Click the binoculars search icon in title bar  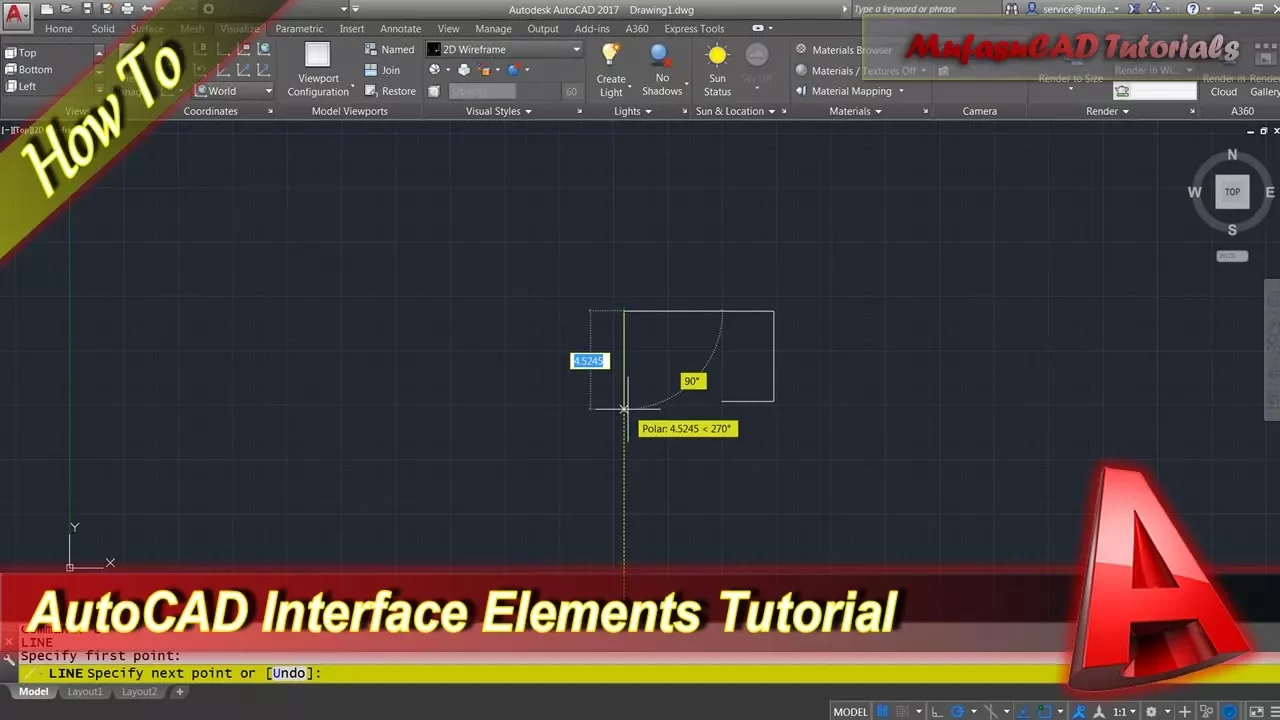point(1011,9)
